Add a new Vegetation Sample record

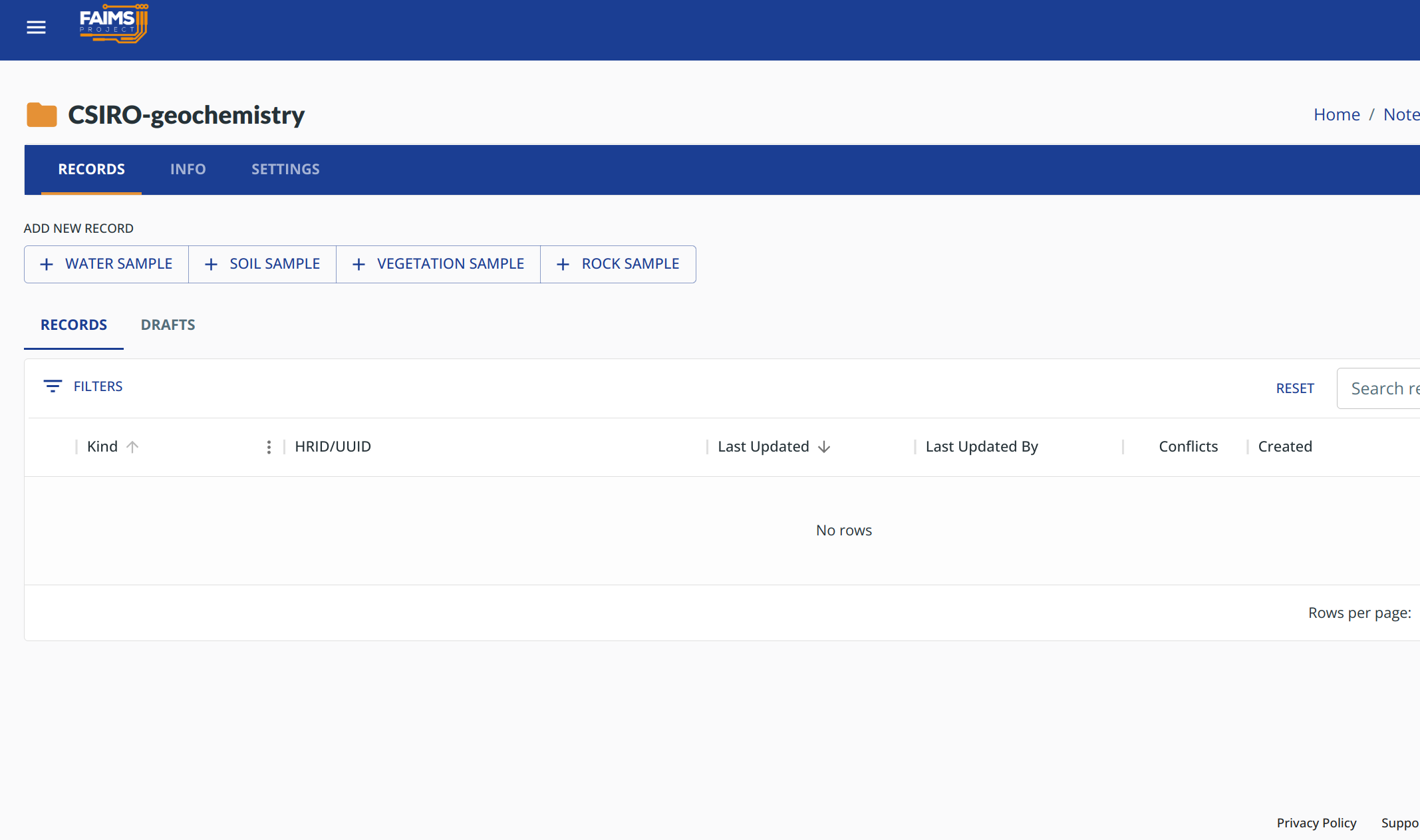[x=438, y=264]
